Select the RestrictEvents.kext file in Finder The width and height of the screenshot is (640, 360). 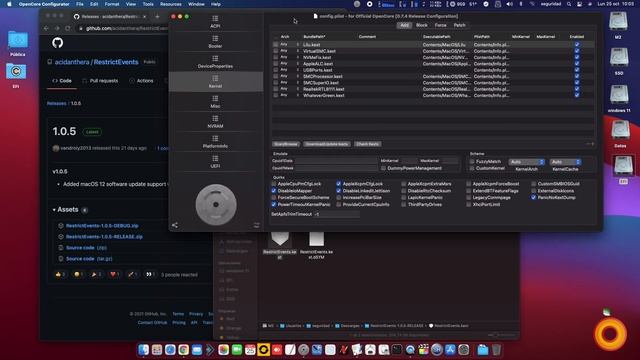pyautogui.click(x=280, y=245)
